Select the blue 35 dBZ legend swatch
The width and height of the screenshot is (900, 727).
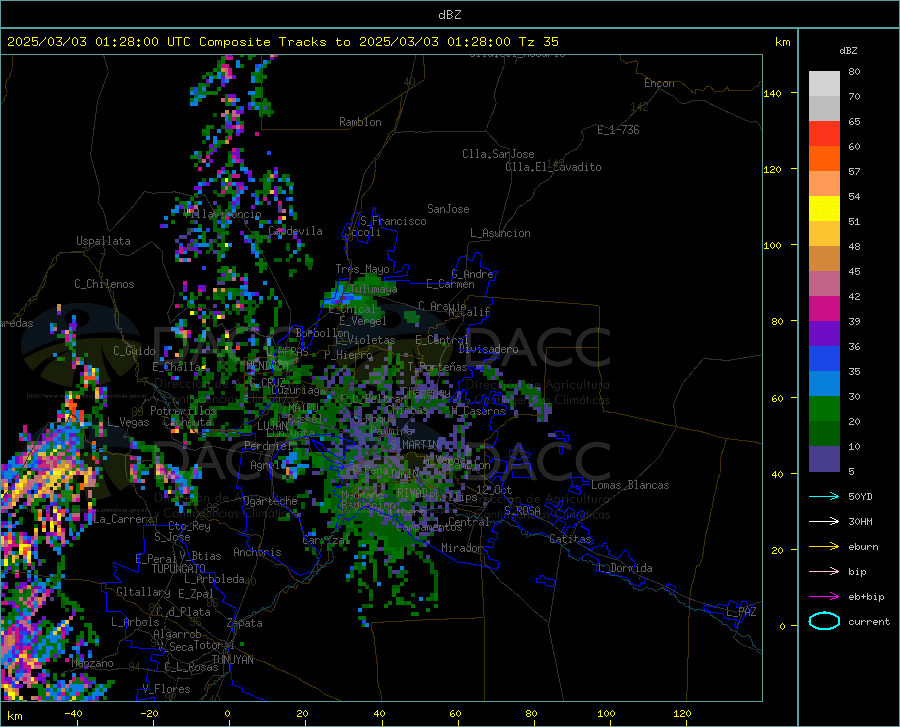click(x=824, y=359)
